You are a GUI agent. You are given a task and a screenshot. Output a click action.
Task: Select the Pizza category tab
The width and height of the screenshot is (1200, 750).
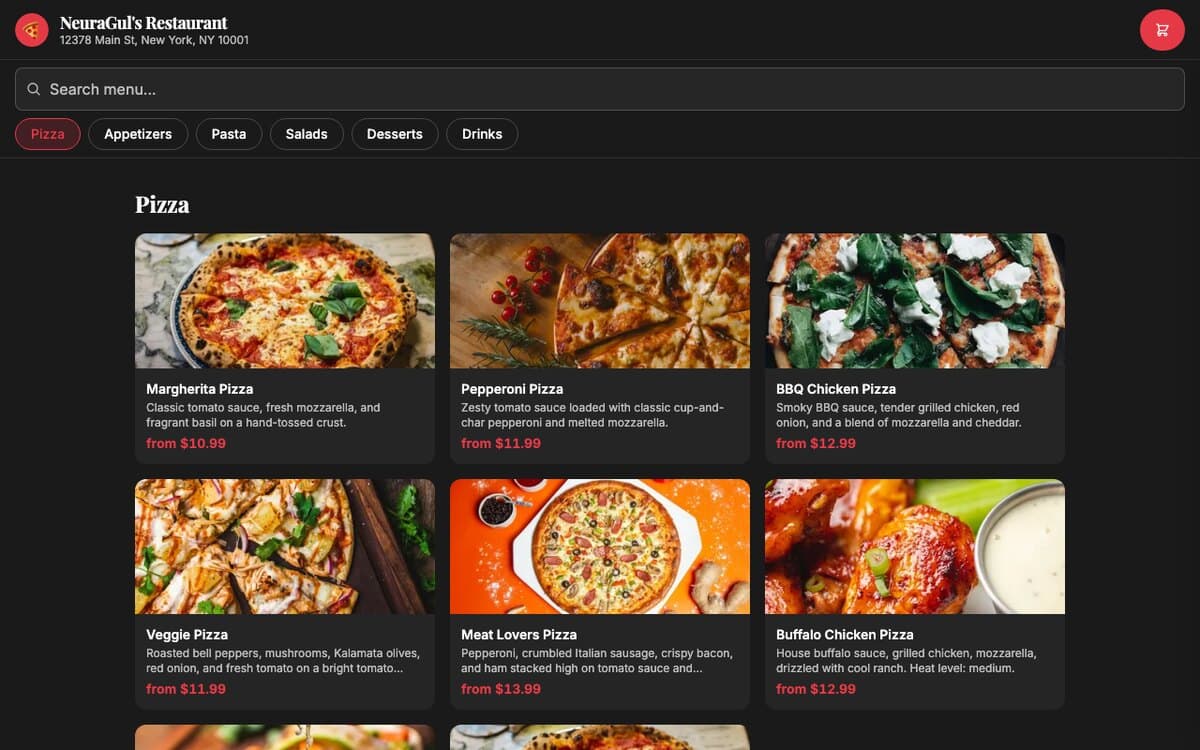coord(48,134)
